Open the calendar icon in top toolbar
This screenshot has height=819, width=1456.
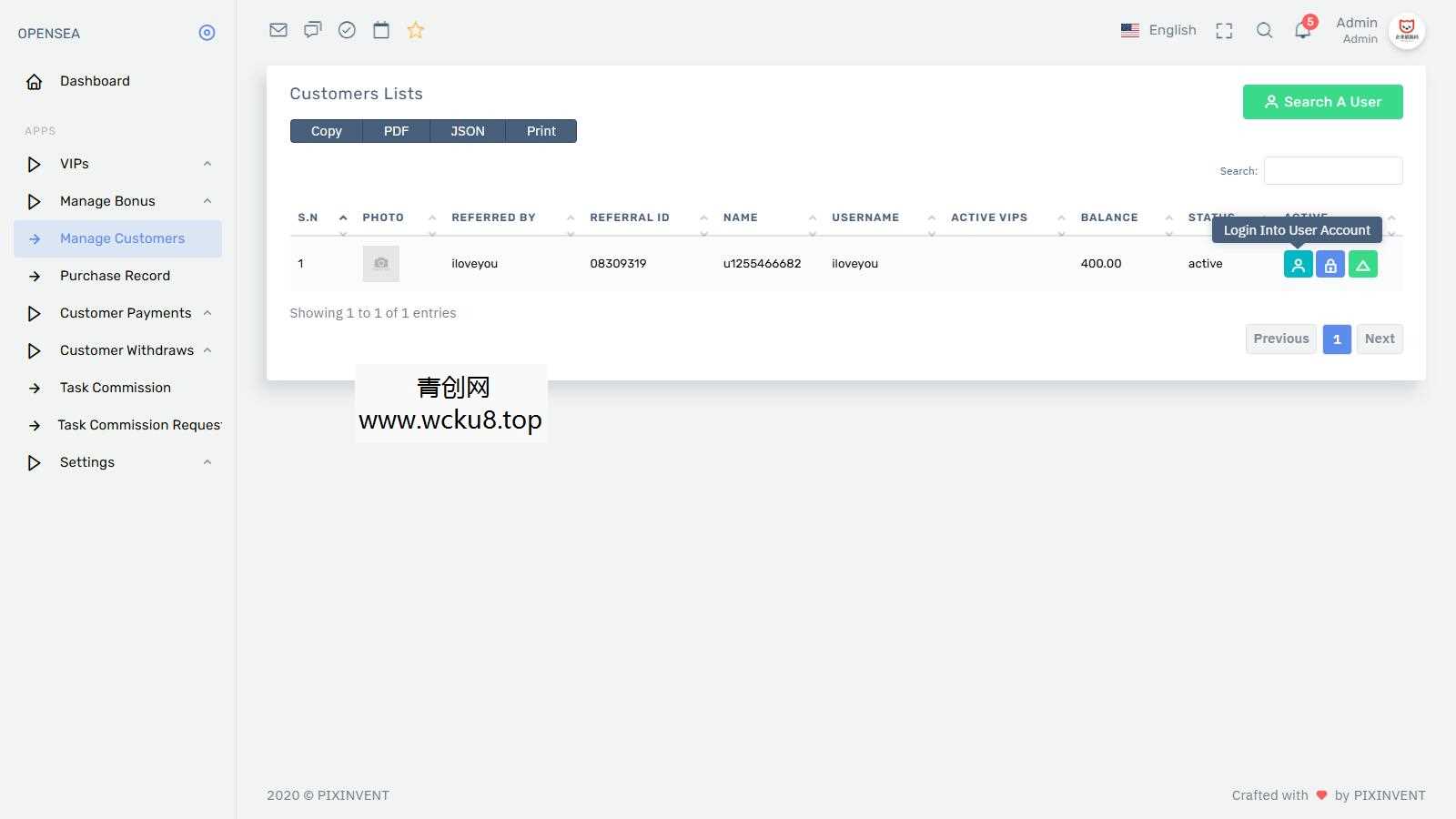pyautogui.click(x=380, y=30)
